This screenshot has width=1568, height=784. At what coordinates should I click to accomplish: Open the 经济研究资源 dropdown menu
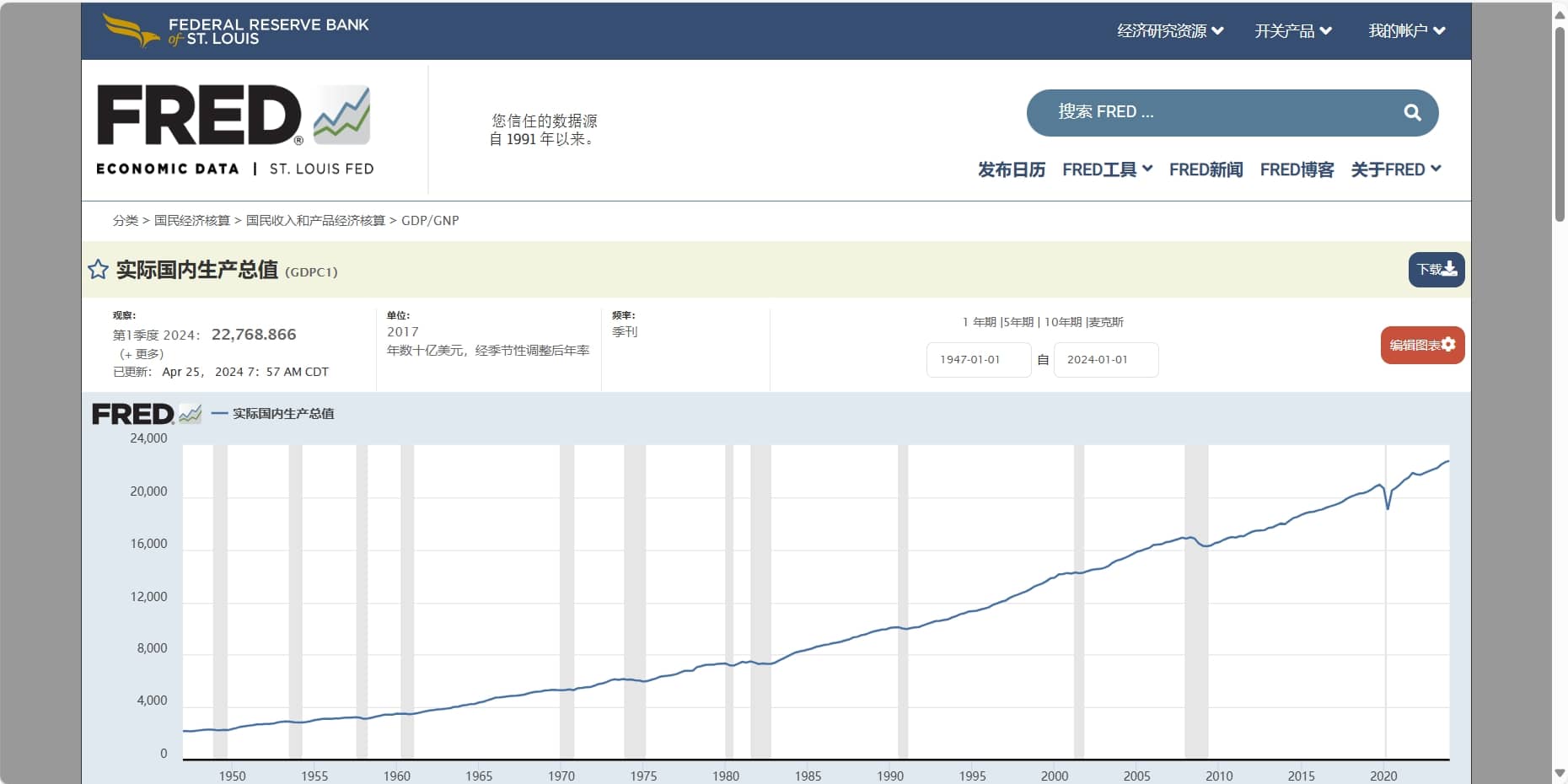tap(1170, 31)
